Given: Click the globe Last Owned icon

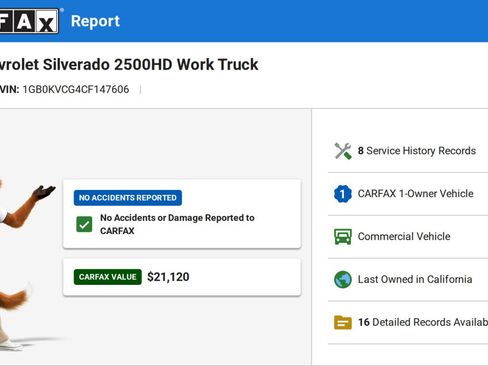Looking at the screenshot, I should point(343,279).
